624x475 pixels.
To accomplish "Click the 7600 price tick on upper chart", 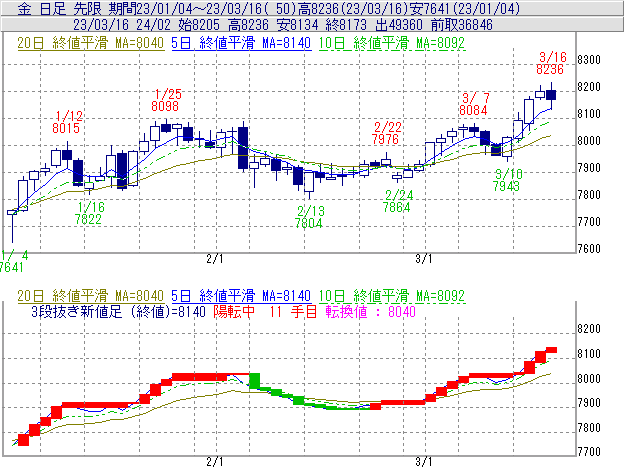I will (x=589, y=249).
